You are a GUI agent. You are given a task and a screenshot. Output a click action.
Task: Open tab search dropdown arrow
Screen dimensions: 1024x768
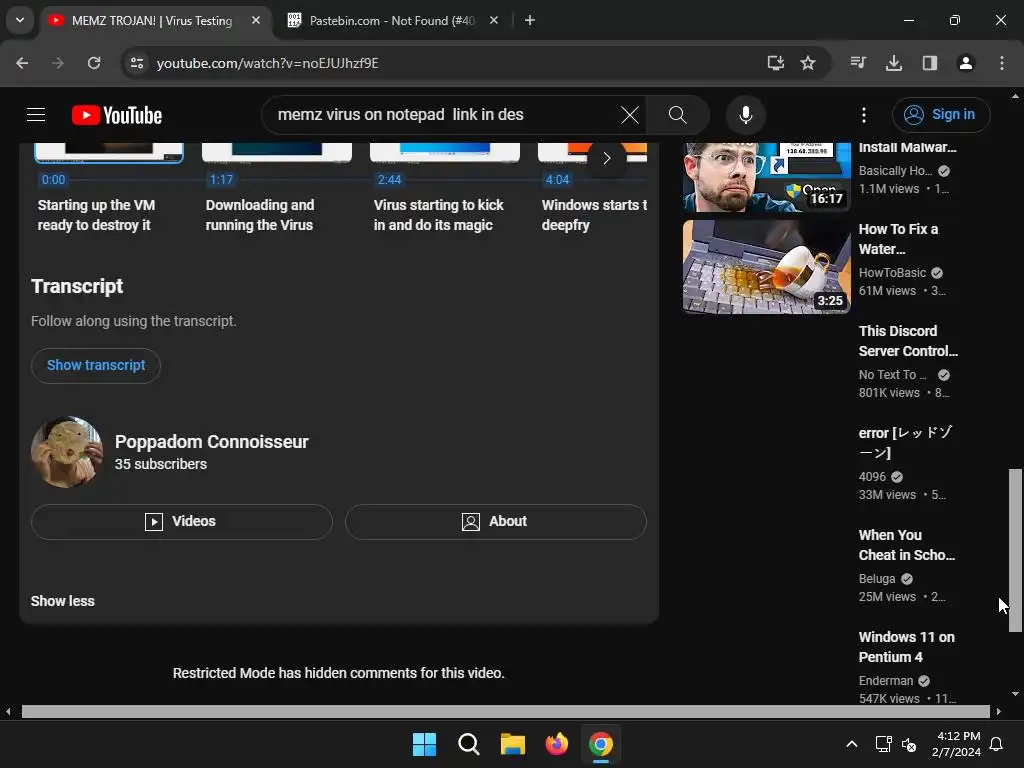pyautogui.click(x=20, y=20)
